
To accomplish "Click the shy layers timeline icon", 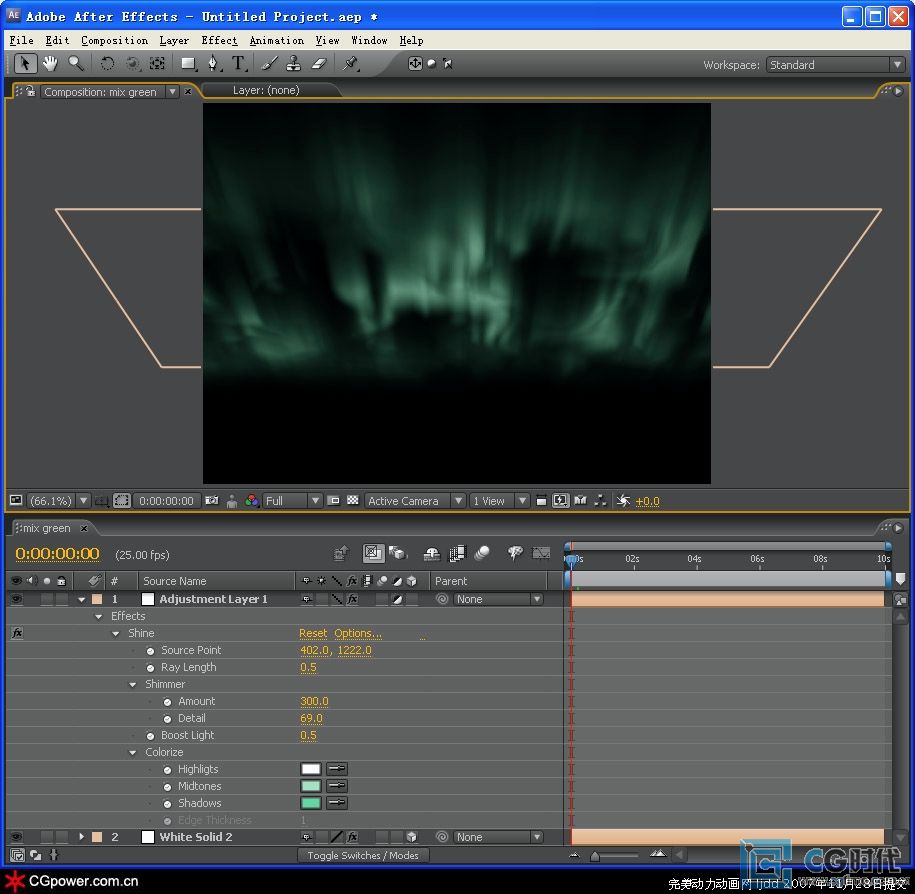I will [x=431, y=553].
